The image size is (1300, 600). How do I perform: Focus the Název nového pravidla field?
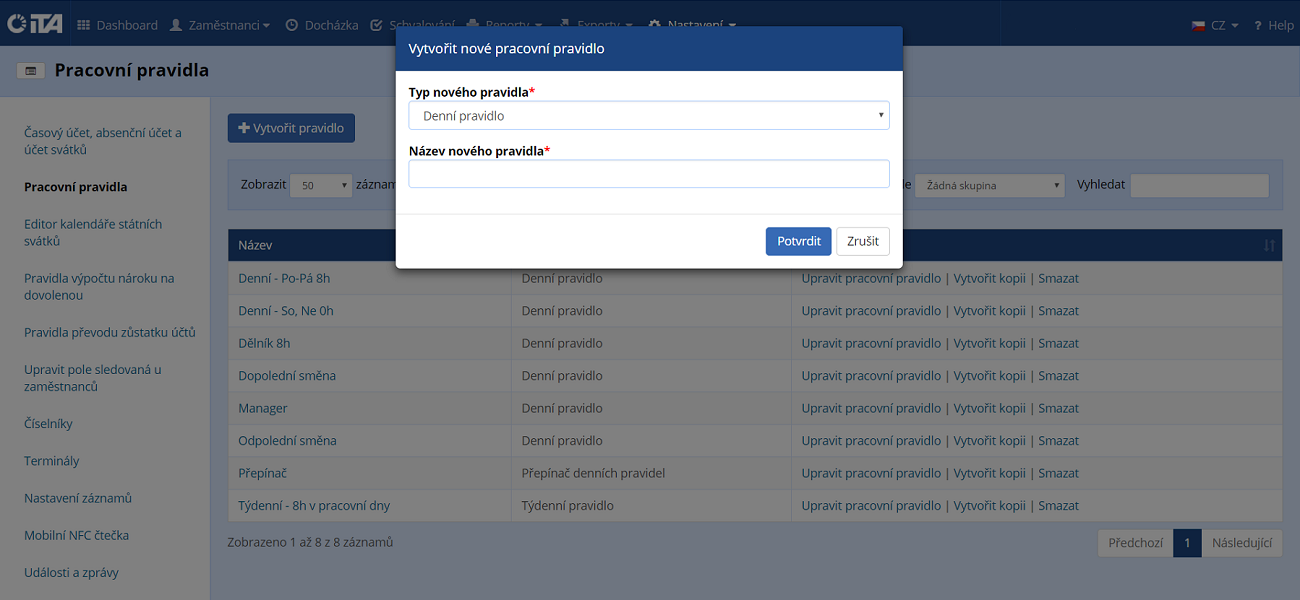point(648,174)
